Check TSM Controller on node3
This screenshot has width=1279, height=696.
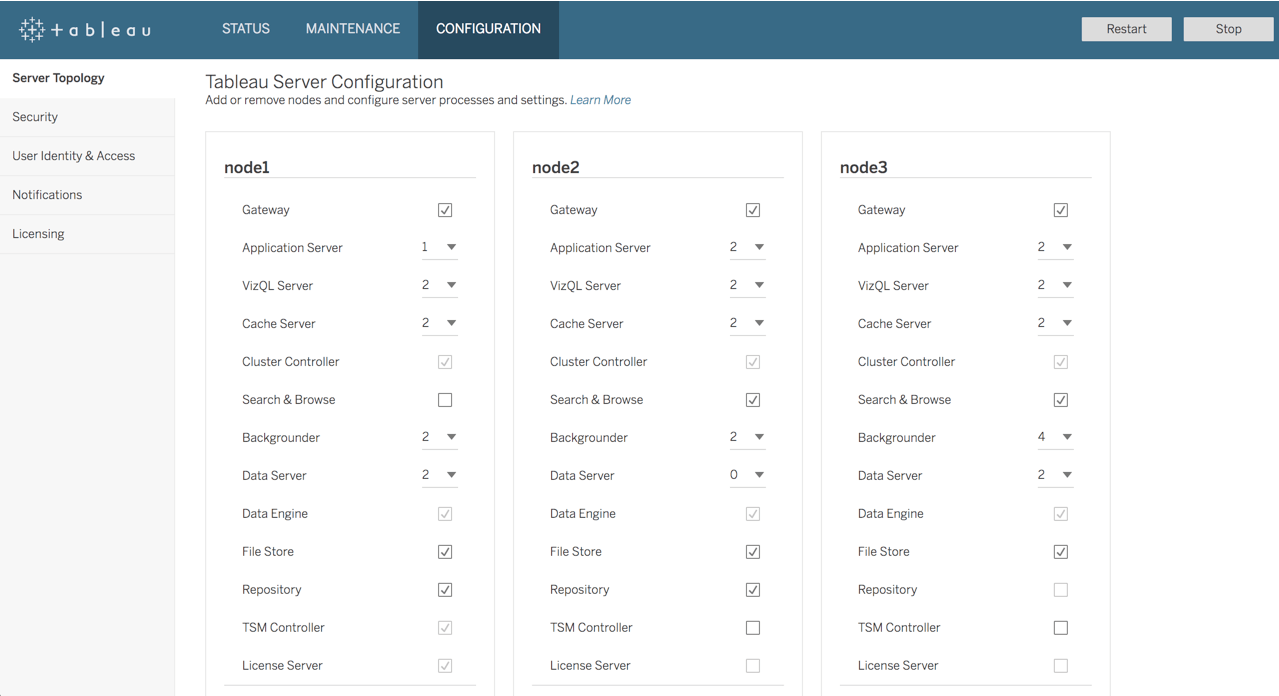click(x=1061, y=628)
